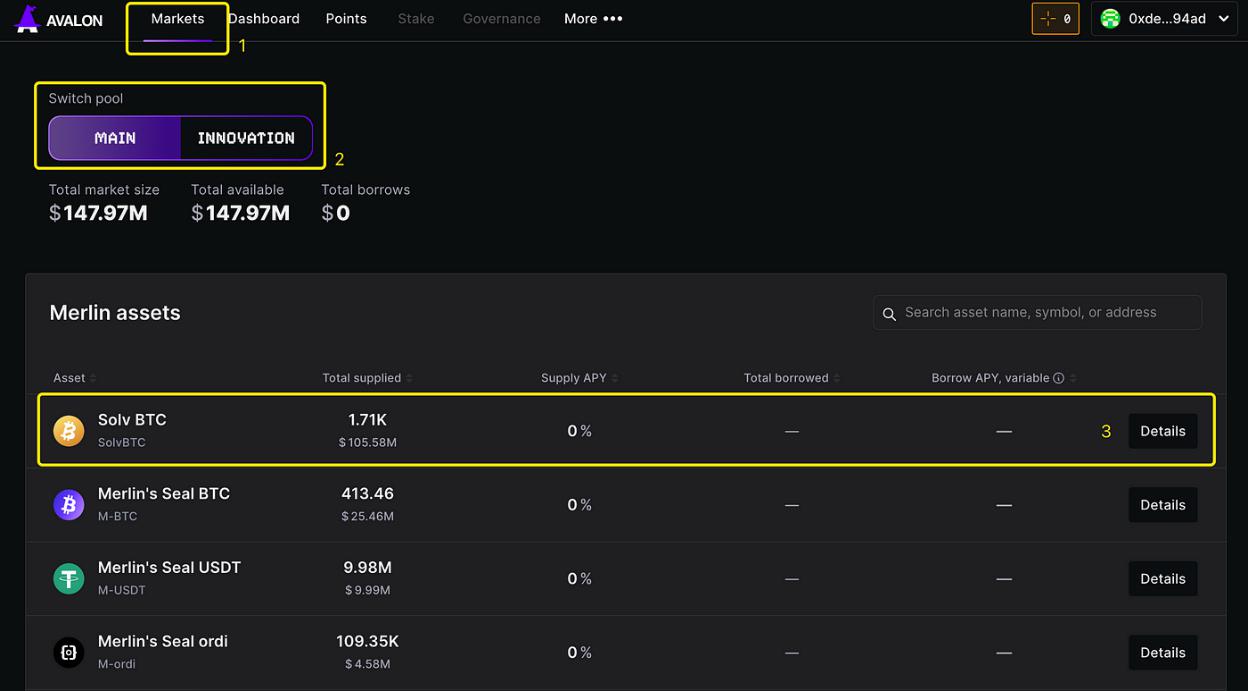Viewport: 1248px width, 691px height.
Task: Click the 9.98M total supplied value
Action: (x=367, y=568)
